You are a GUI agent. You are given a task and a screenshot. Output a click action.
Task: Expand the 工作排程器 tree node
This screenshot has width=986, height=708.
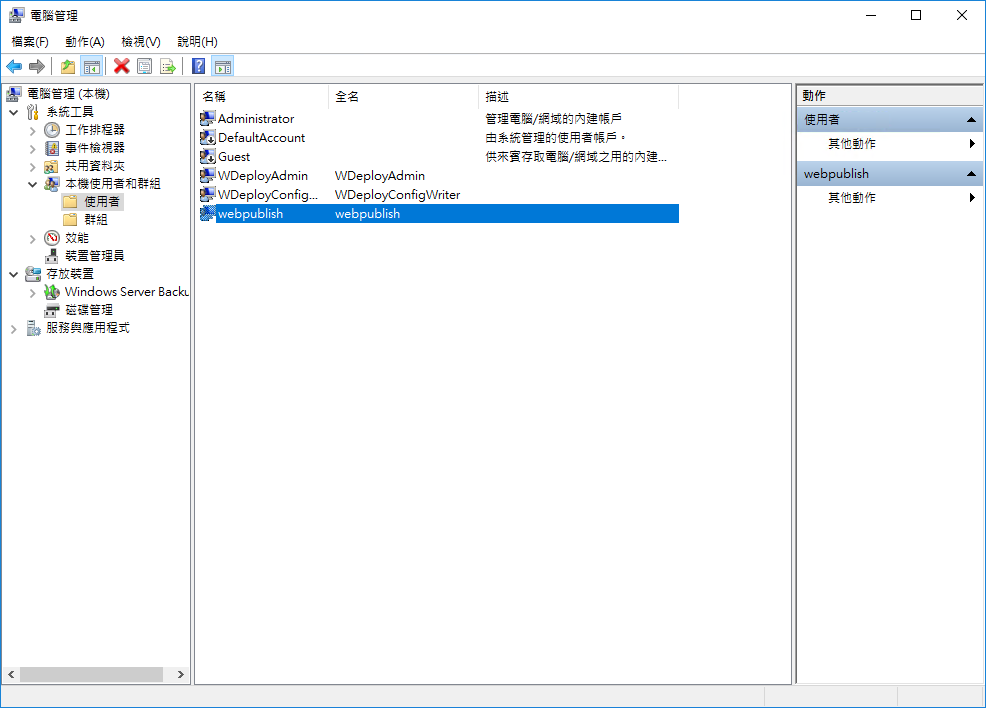click(x=33, y=130)
